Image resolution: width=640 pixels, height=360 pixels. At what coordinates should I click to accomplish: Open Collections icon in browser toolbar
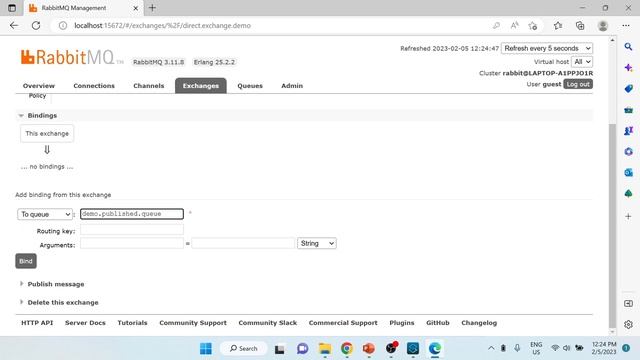point(580,25)
